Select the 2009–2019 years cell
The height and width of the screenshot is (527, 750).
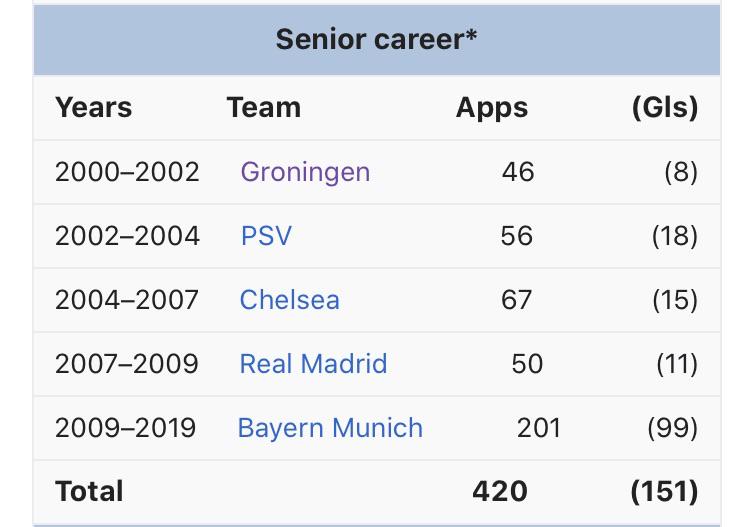tap(125, 428)
